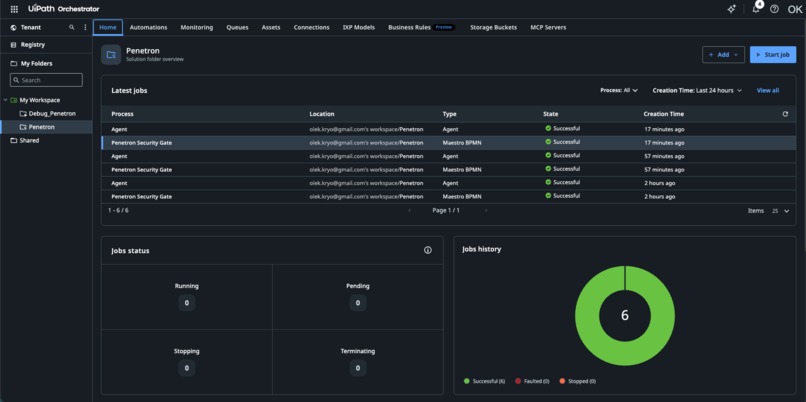Switch to the Automations tab
This screenshot has height=402, width=806.
[x=149, y=27]
